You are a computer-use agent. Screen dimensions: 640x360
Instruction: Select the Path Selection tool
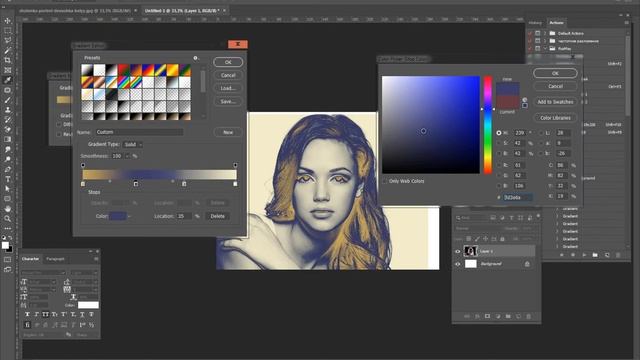tap(7, 189)
